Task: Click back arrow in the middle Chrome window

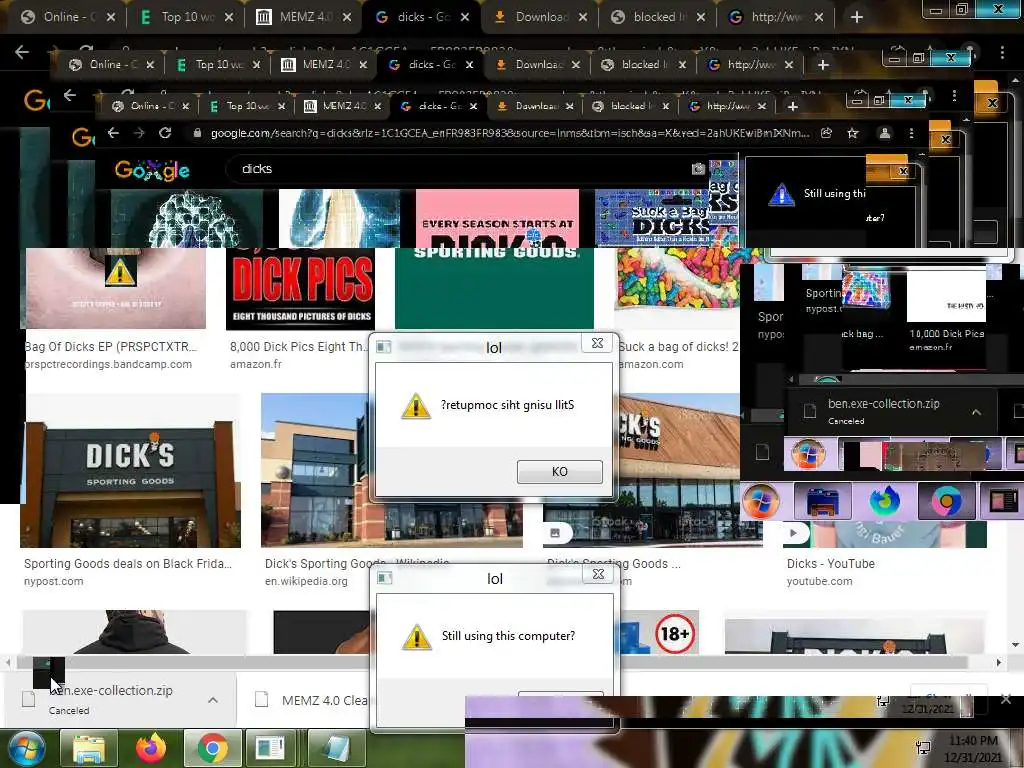Action: [x=70, y=95]
